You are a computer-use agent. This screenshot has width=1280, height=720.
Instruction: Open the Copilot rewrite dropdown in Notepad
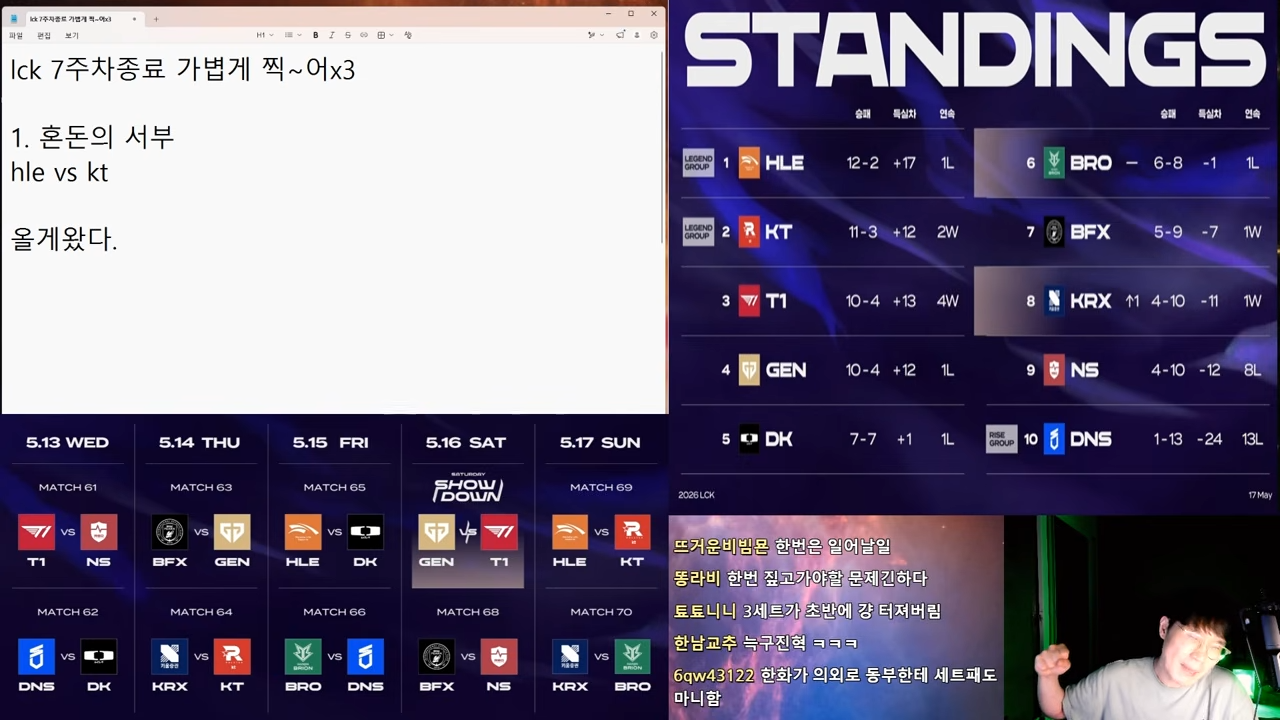coord(597,35)
